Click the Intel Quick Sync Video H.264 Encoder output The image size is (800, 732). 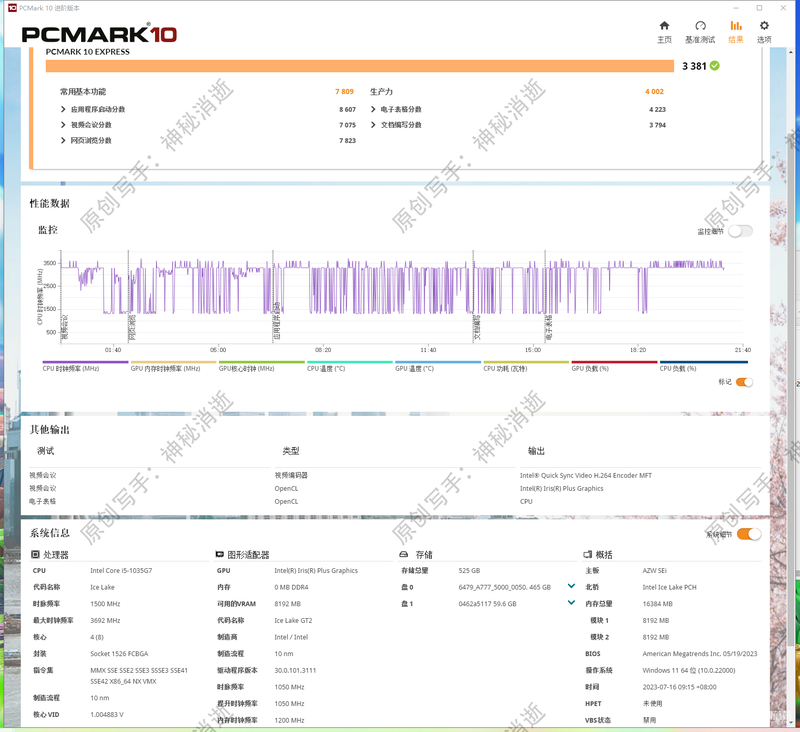(x=586, y=475)
